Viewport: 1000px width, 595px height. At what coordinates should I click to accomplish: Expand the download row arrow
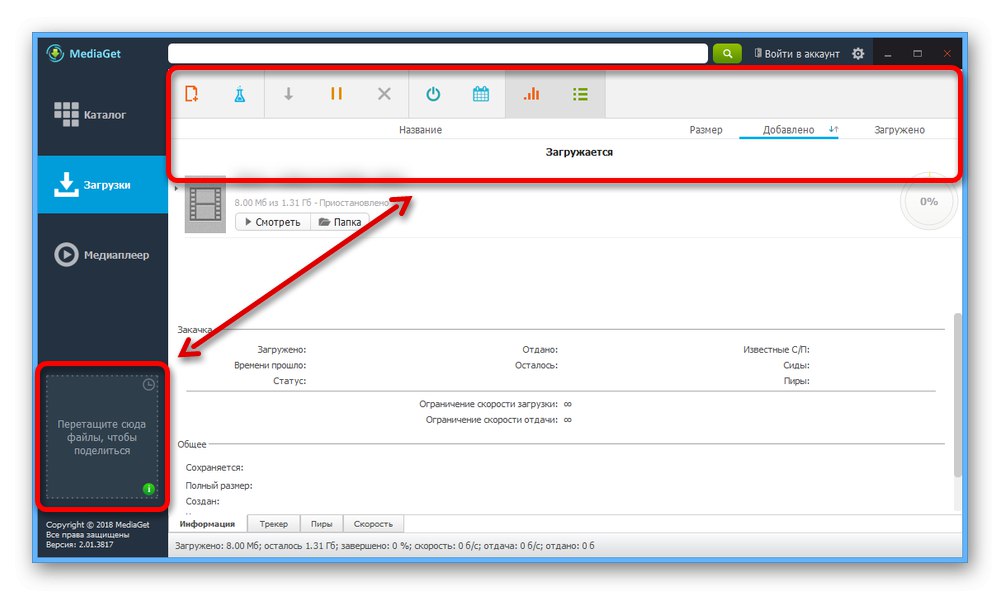(176, 189)
